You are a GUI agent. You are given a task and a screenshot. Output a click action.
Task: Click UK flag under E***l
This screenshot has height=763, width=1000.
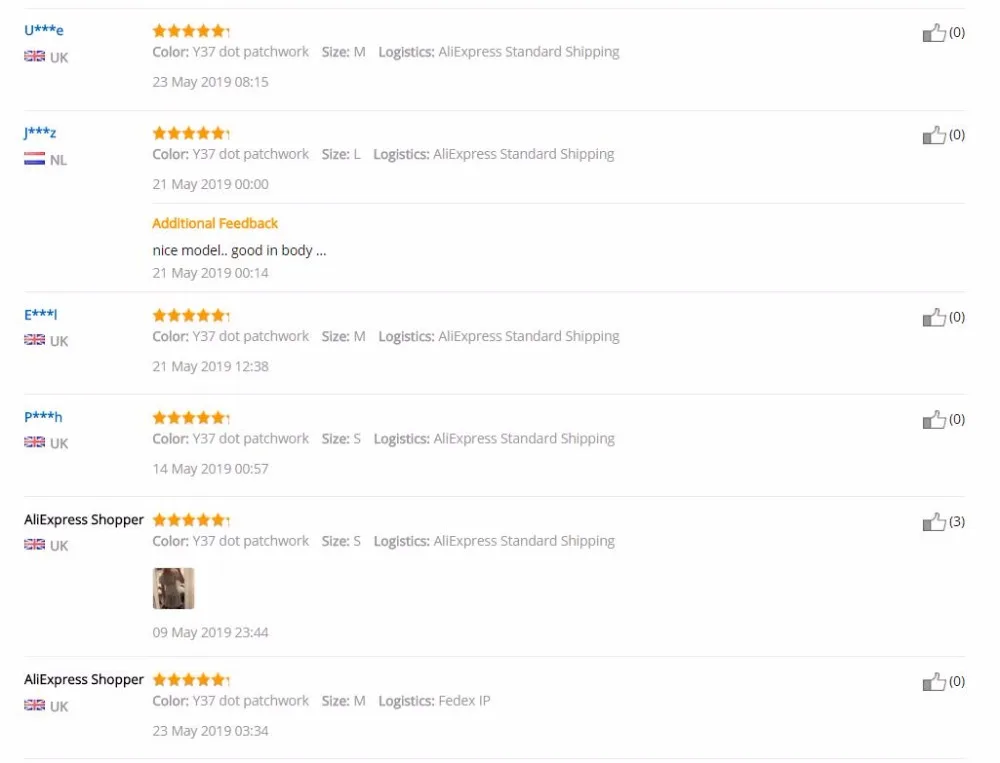(34, 339)
